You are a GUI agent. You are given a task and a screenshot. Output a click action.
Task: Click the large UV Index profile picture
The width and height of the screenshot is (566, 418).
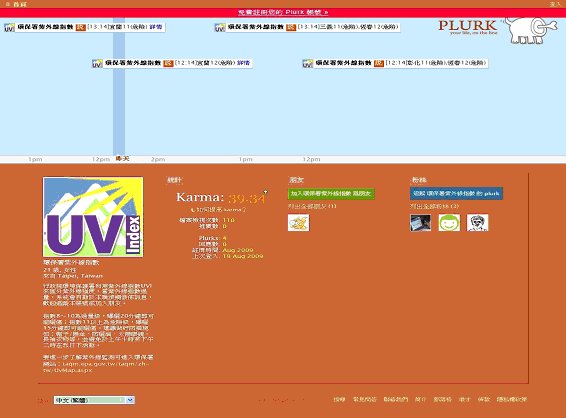[93, 217]
